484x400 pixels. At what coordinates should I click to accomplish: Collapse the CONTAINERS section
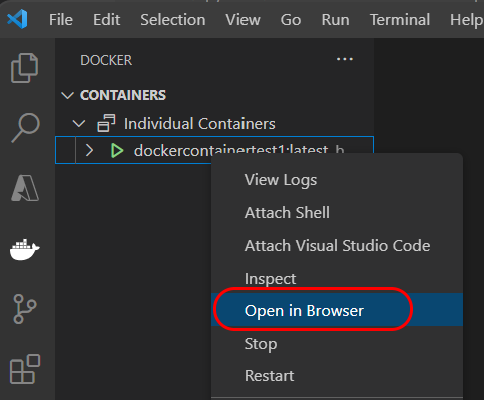click(x=68, y=96)
